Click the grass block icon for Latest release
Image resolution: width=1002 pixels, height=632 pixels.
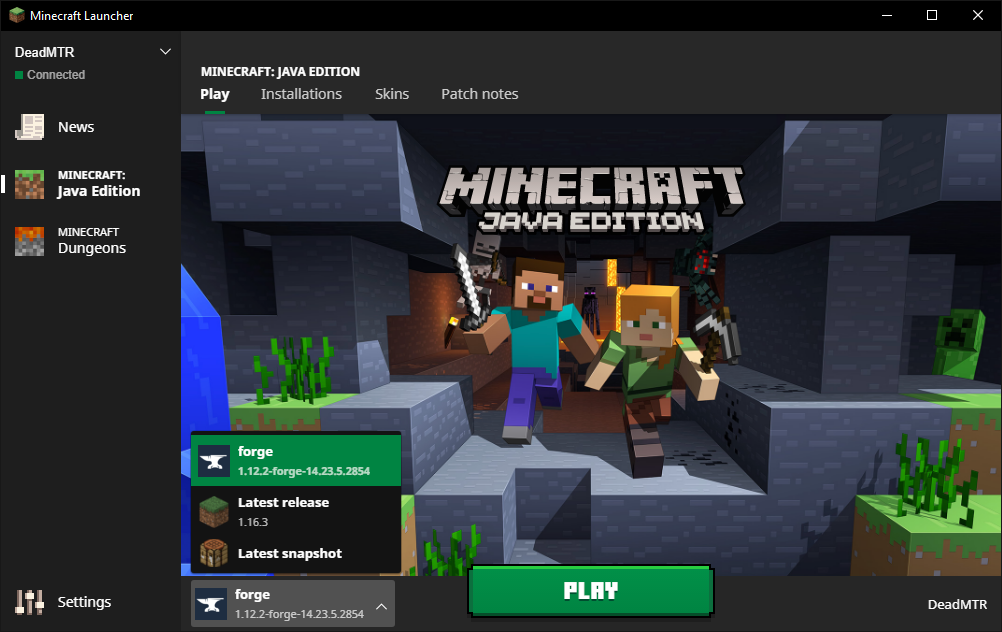[213, 512]
